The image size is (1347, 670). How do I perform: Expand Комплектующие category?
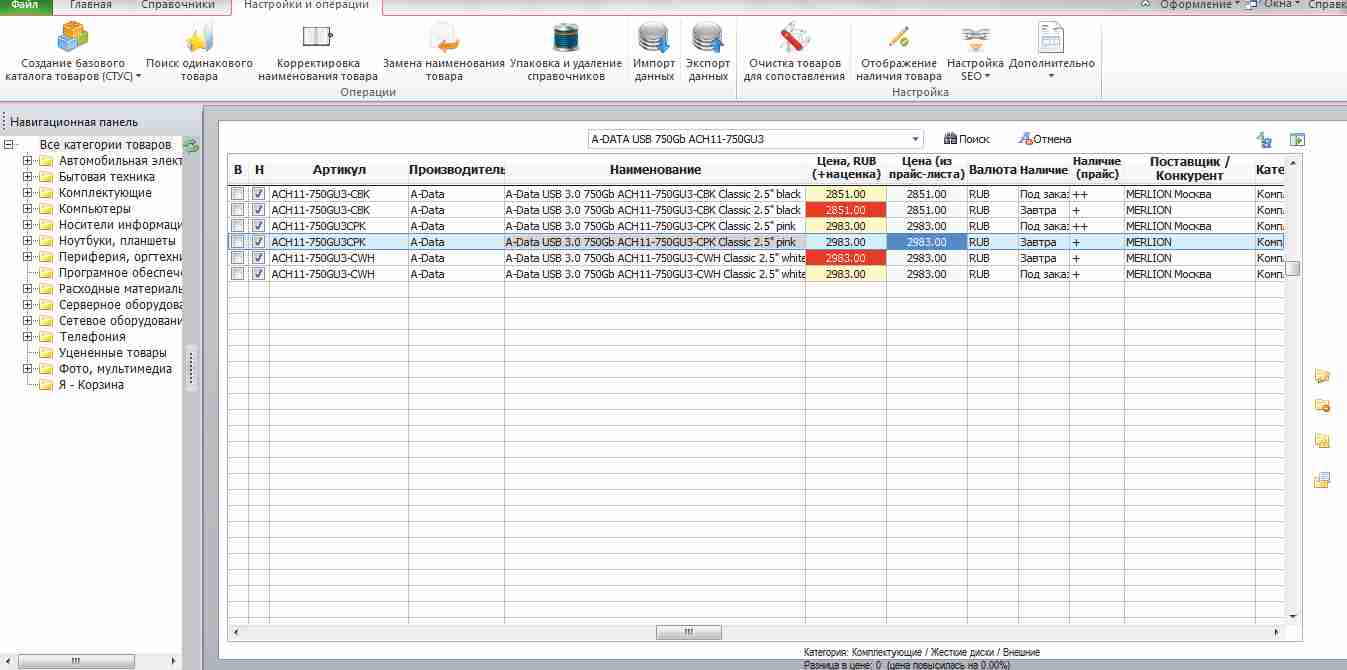(28, 193)
